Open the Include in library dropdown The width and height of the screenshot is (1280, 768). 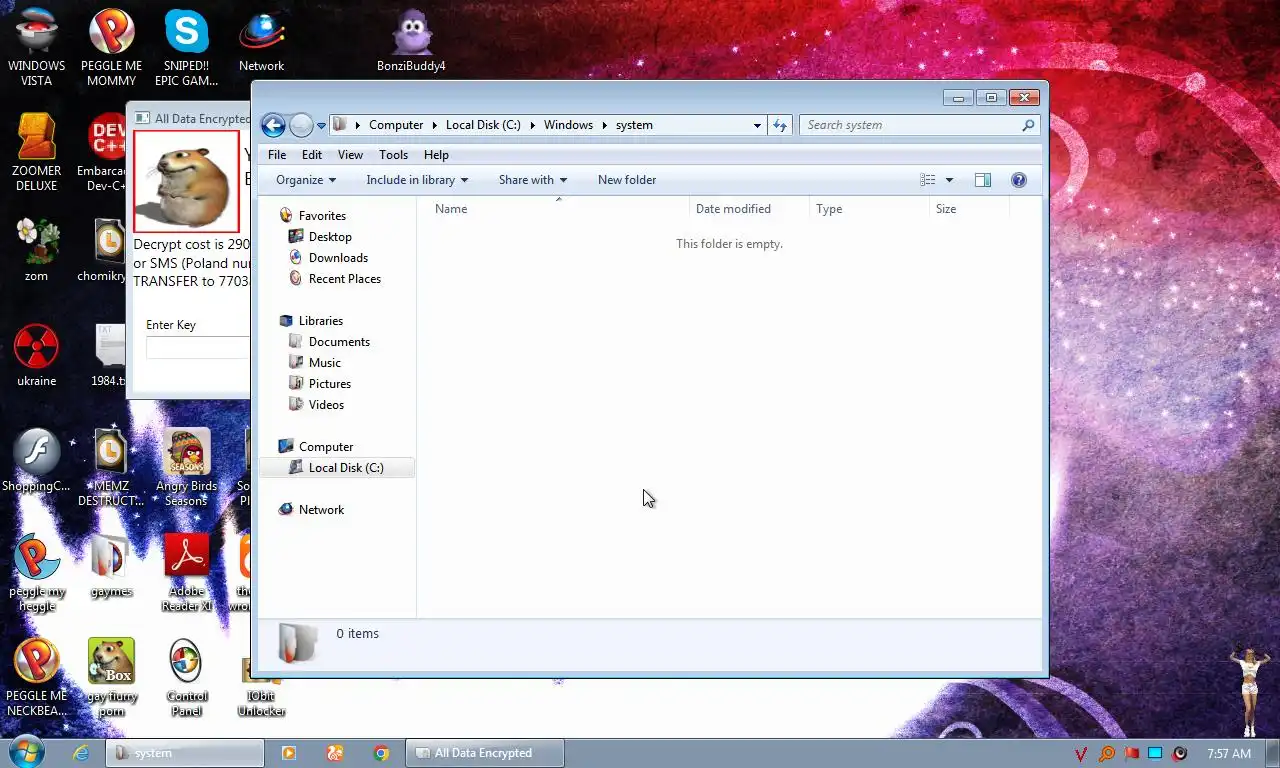coord(417,180)
